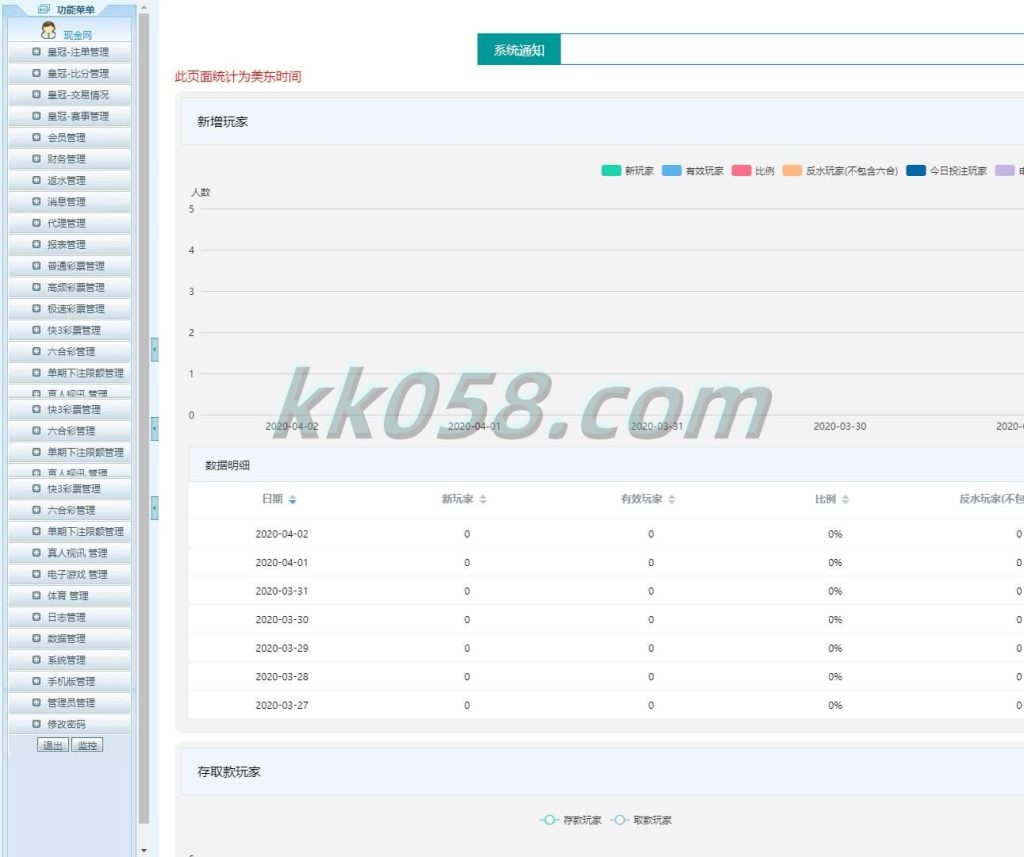The image size is (1024, 857).
Task: Click the plus icon next to 日志管理
Action: coord(37,617)
